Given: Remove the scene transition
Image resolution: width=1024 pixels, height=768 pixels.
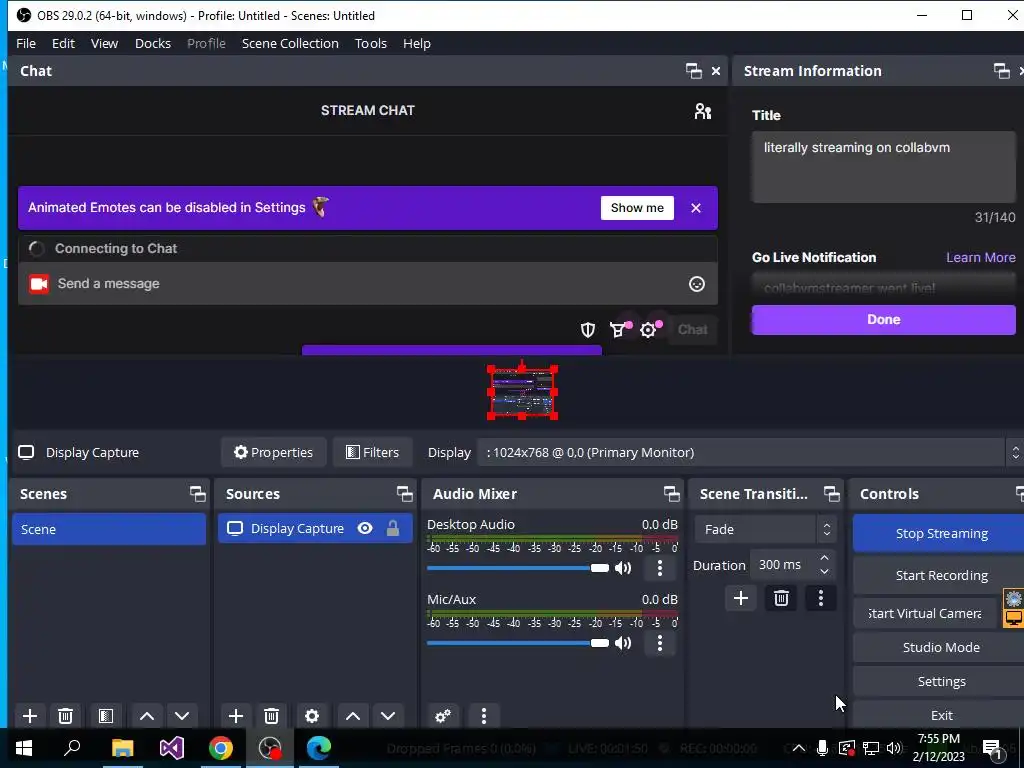Looking at the screenshot, I should click(x=781, y=598).
